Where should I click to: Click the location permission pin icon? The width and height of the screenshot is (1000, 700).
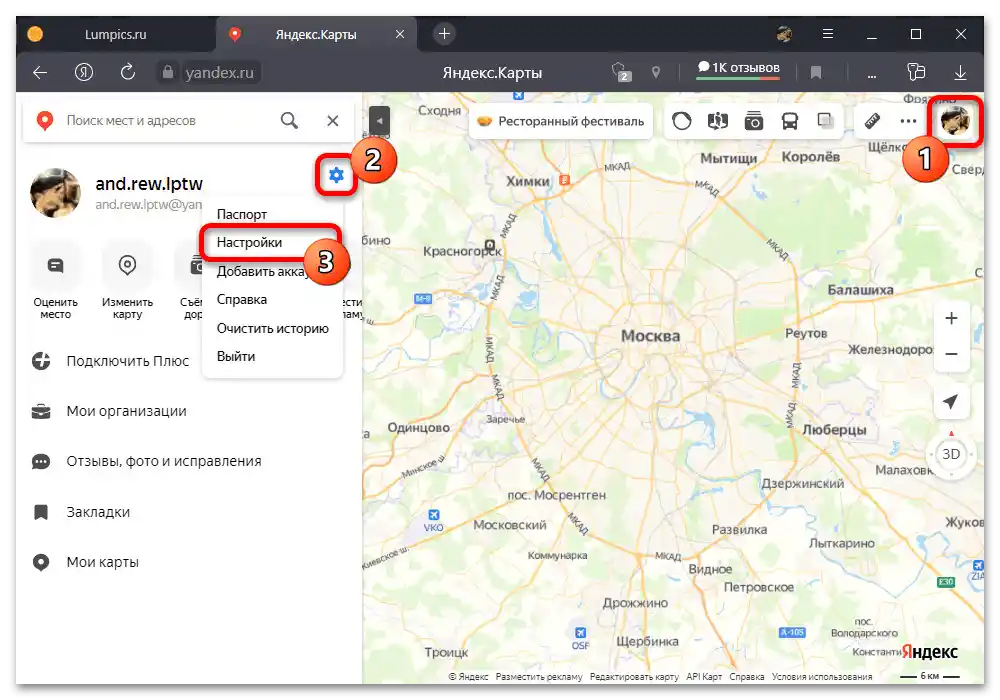click(x=656, y=72)
